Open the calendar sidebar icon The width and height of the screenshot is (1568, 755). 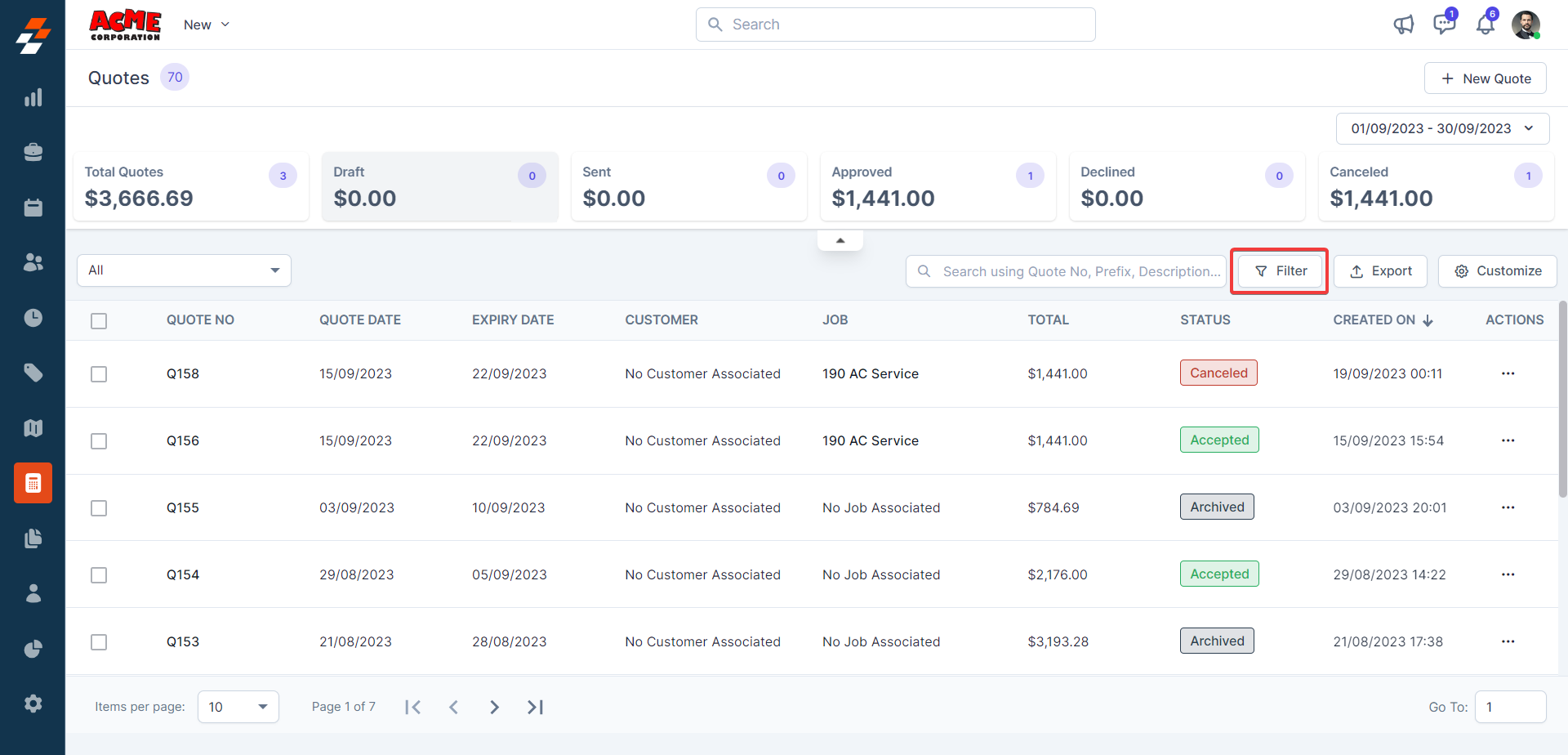[33, 208]
